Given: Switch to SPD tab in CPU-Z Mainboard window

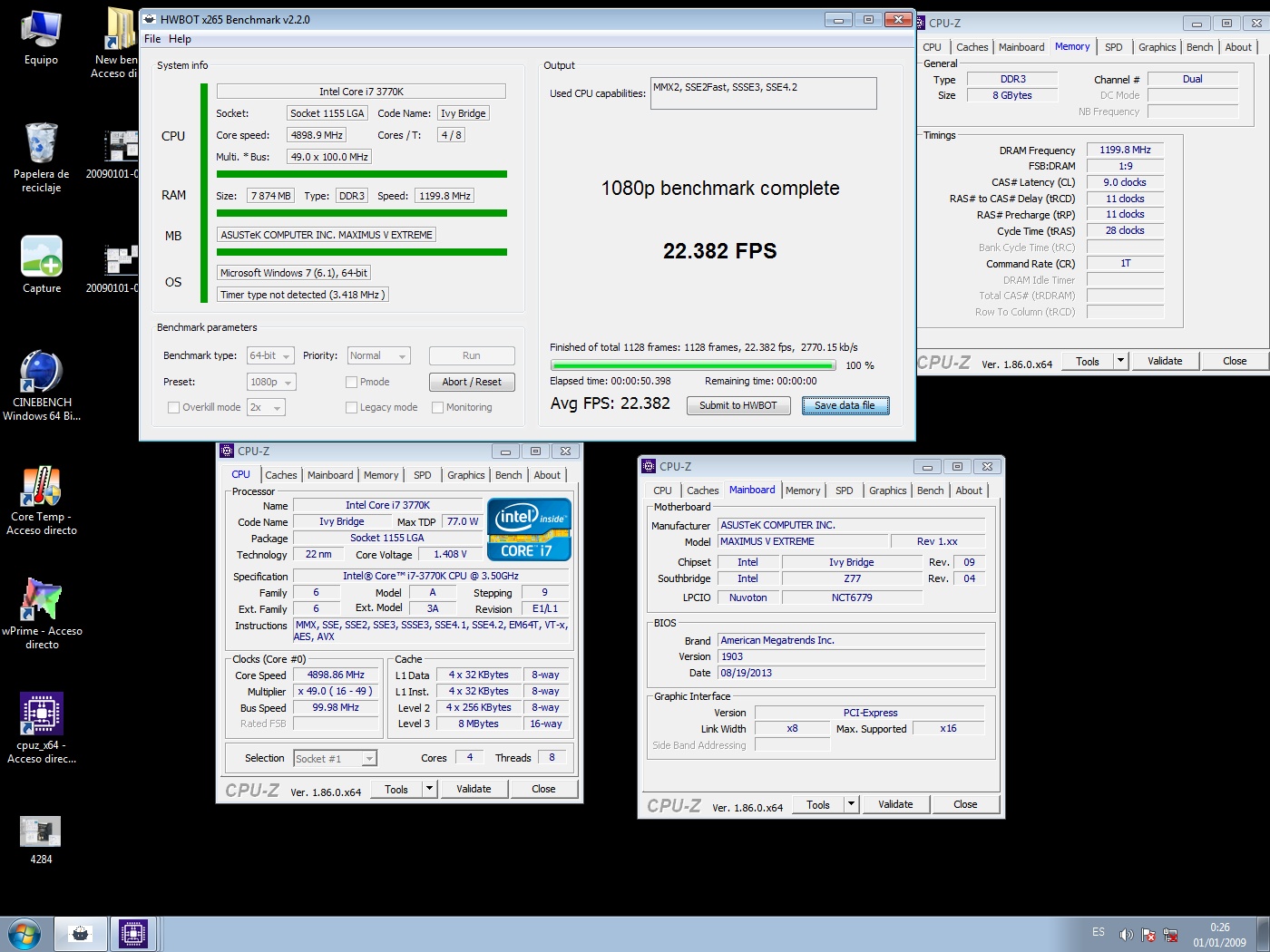Looking at the screenshot, I should [x=845, y=491].
